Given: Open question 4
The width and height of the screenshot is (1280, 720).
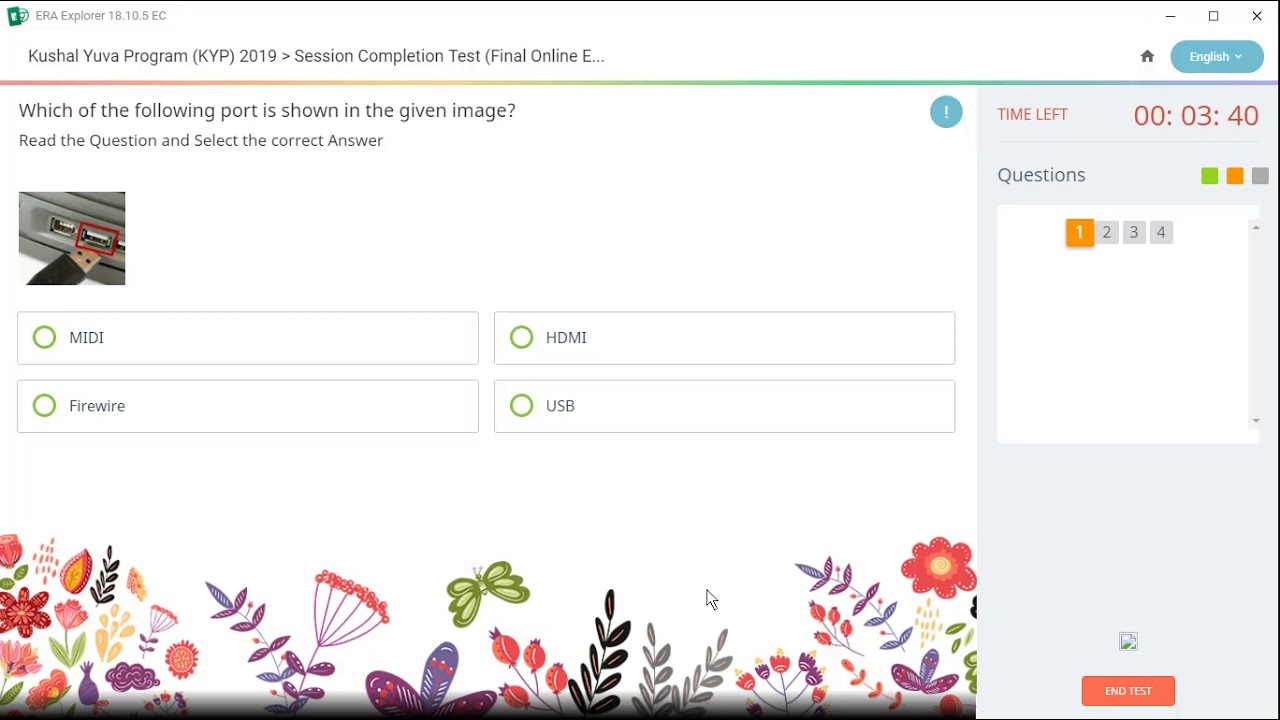Looking at the screenshot, I should 1161,232.
